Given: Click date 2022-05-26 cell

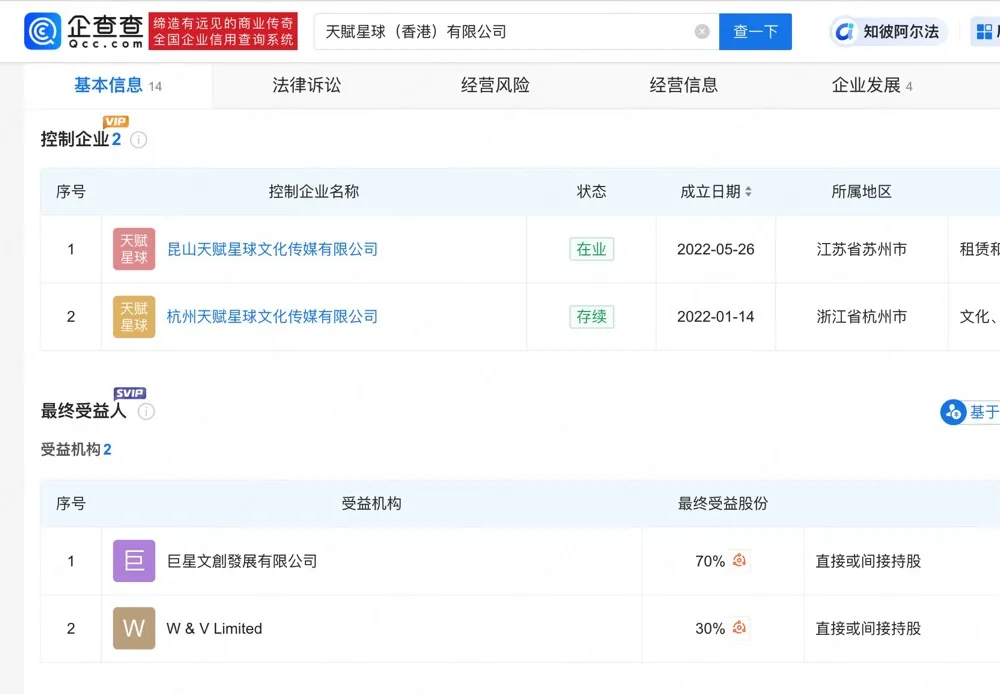Looking at the screenshot, I should tap(716, 249).
